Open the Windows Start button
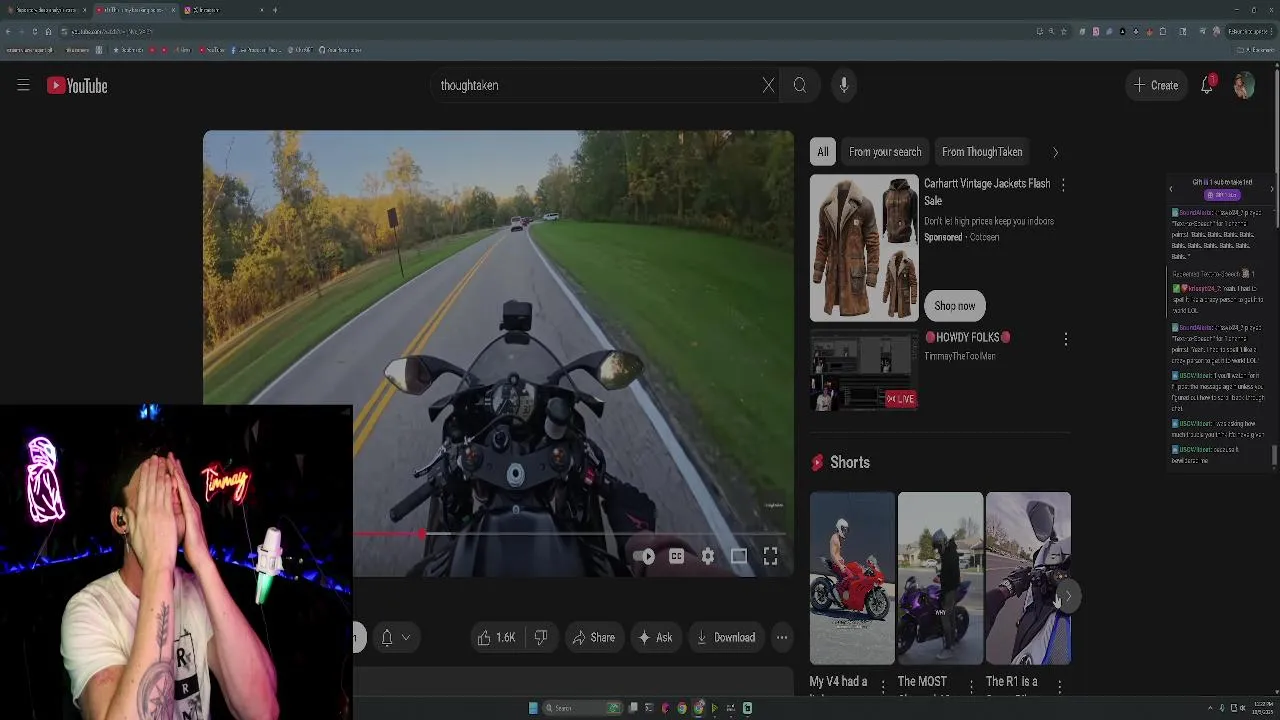1280x720 pixels. [533, 708]
